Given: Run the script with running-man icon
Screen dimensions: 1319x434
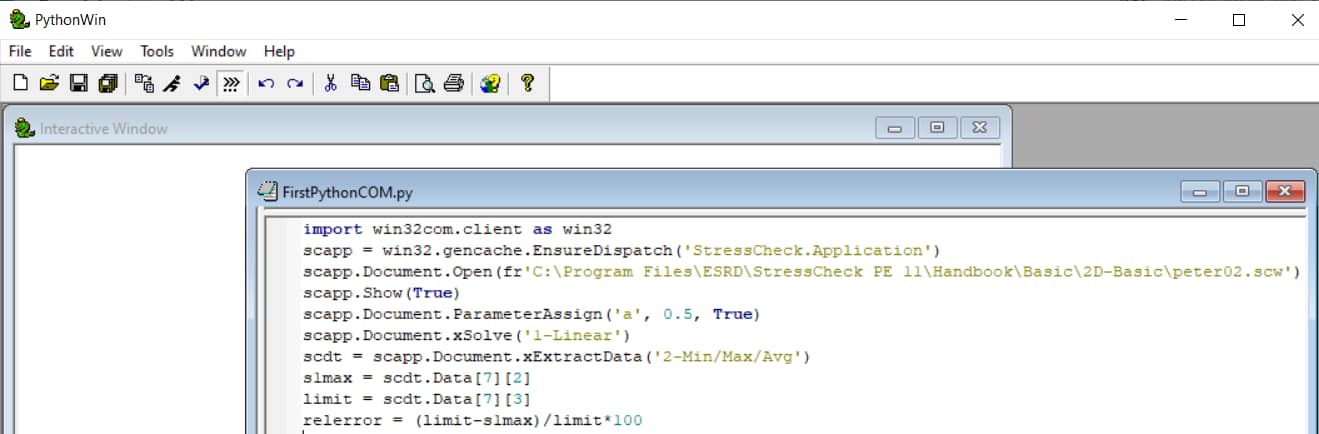Looking at the screenshot, I should [172, 84].
